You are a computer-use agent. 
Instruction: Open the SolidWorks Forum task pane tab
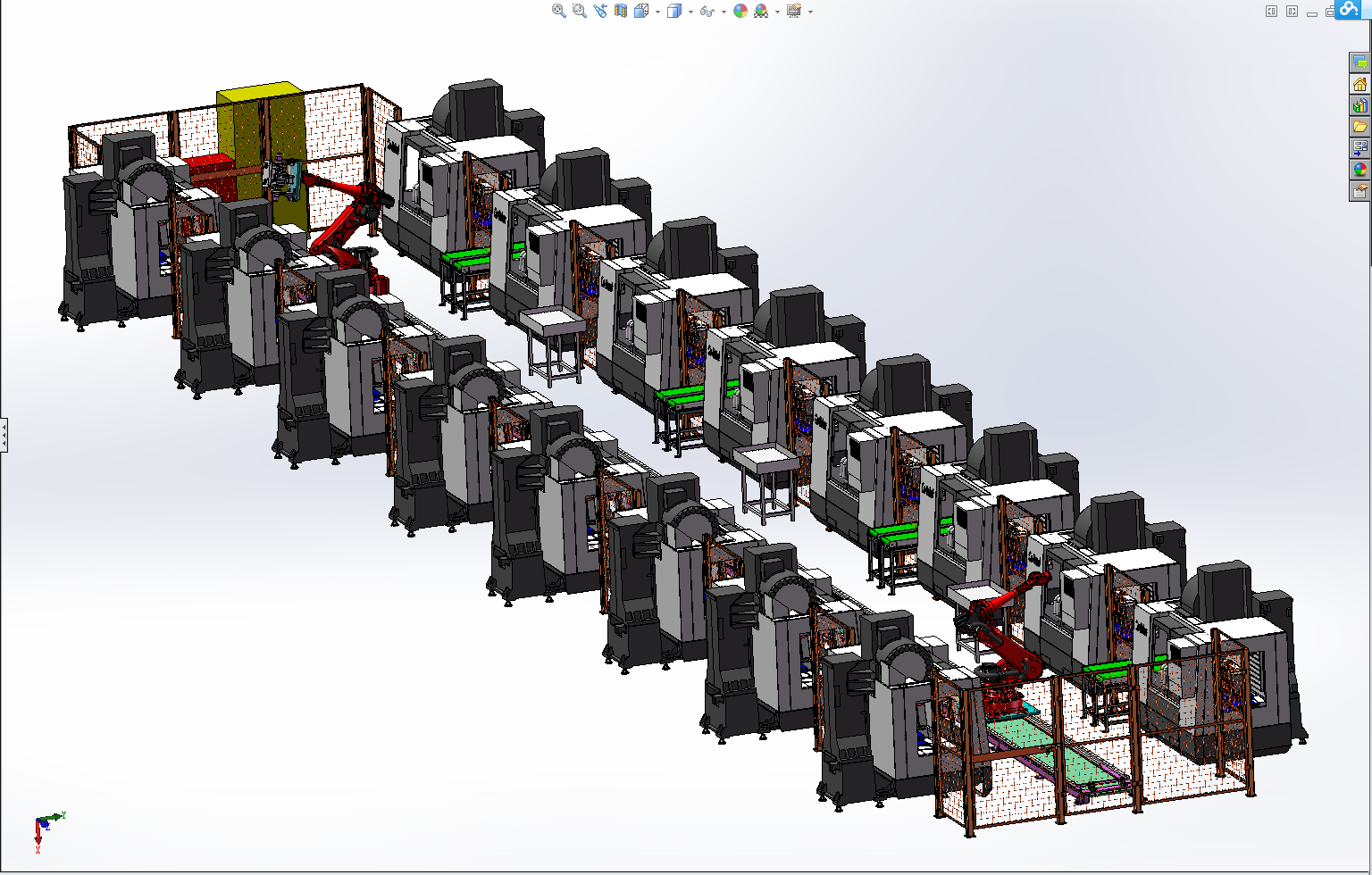[x=1359, y=62]
